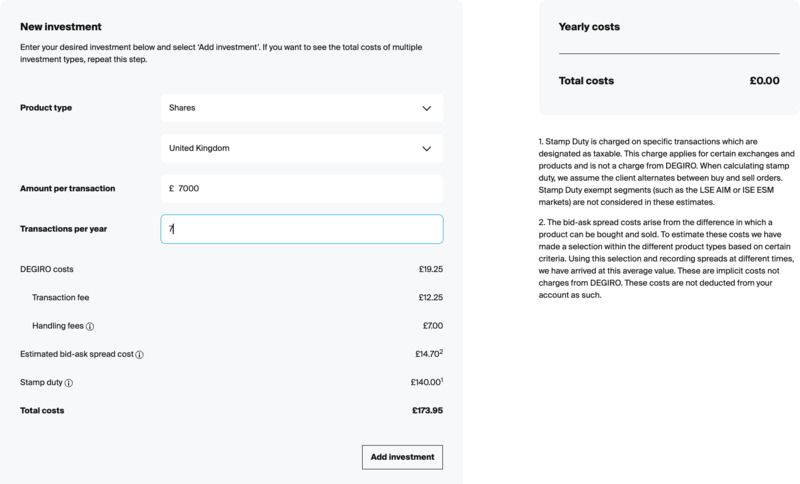Click the Transactions per year label
Screen dimensions: 800x484
[63, 229]
